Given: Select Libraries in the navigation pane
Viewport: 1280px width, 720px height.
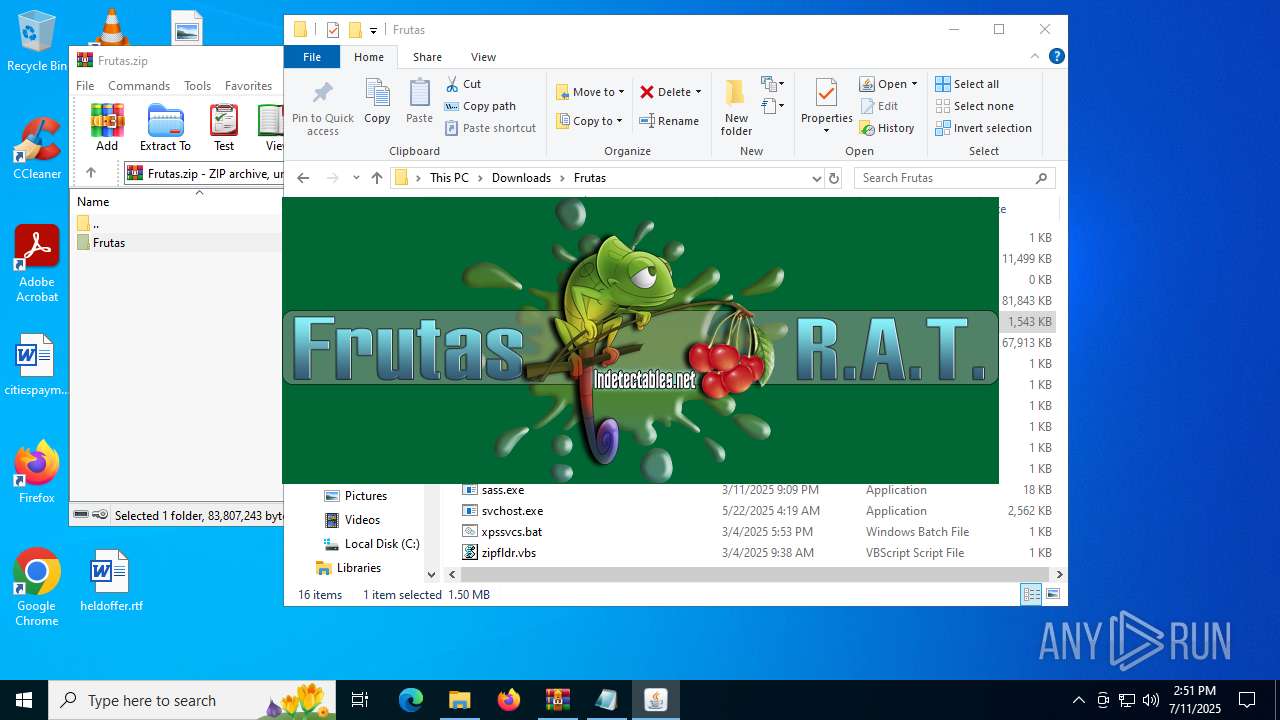Looking at the screenshot, I should coord(359,568).
